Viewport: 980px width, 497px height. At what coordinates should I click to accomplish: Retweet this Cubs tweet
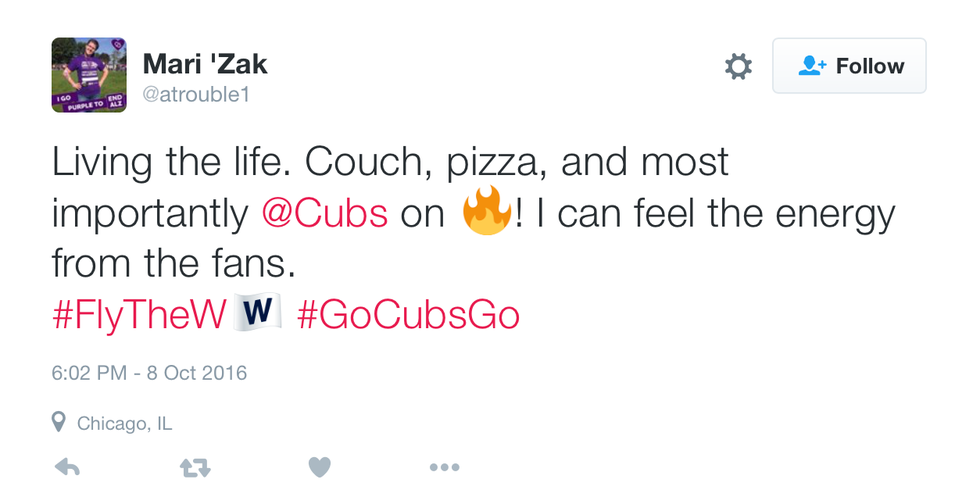193,467
